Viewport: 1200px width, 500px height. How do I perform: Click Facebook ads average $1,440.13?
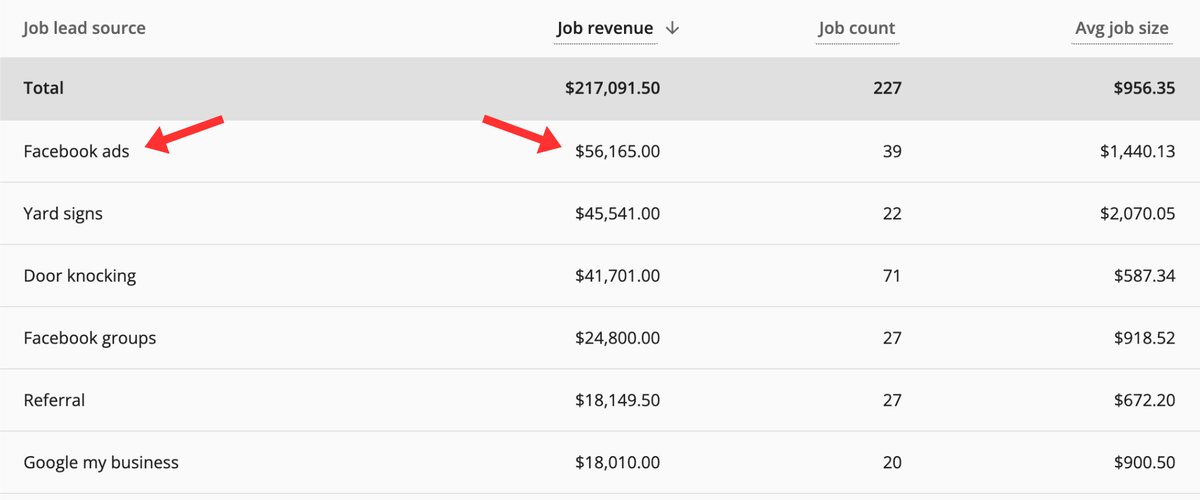click(1137, 152)
